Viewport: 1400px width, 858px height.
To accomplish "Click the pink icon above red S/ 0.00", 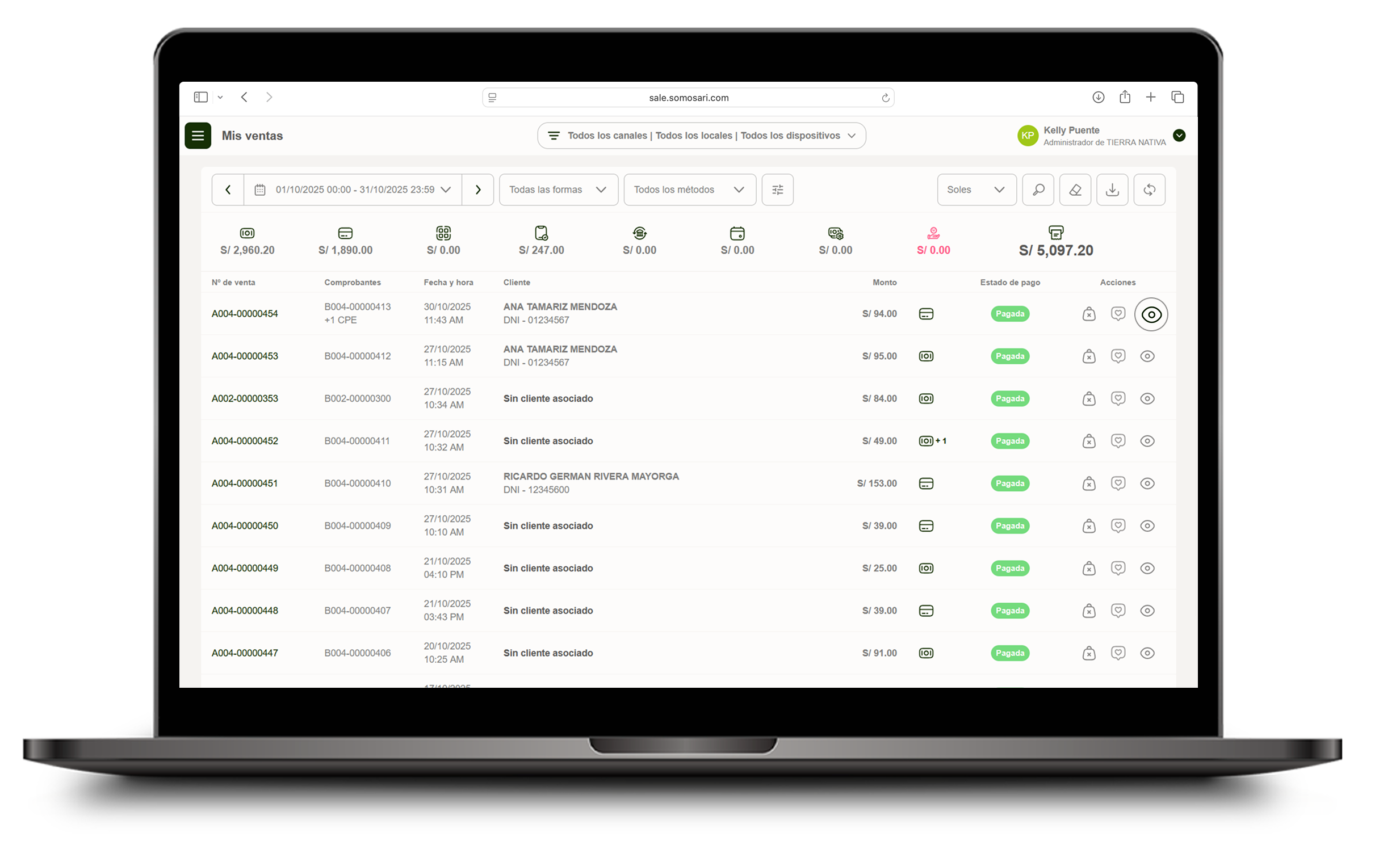I will [x=933, y=233].
